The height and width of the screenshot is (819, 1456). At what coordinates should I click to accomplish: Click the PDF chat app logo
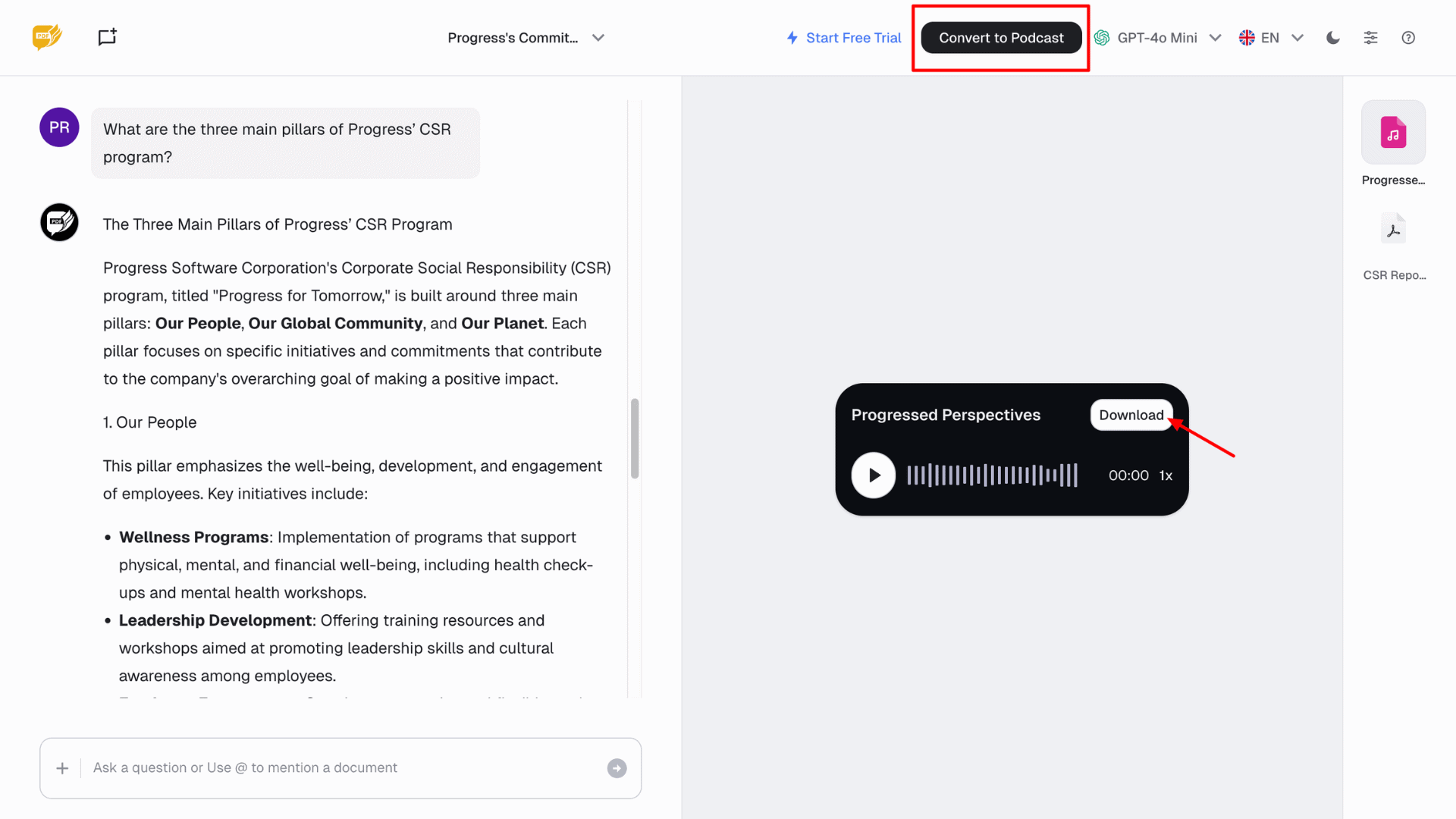(x=47, y=37)
